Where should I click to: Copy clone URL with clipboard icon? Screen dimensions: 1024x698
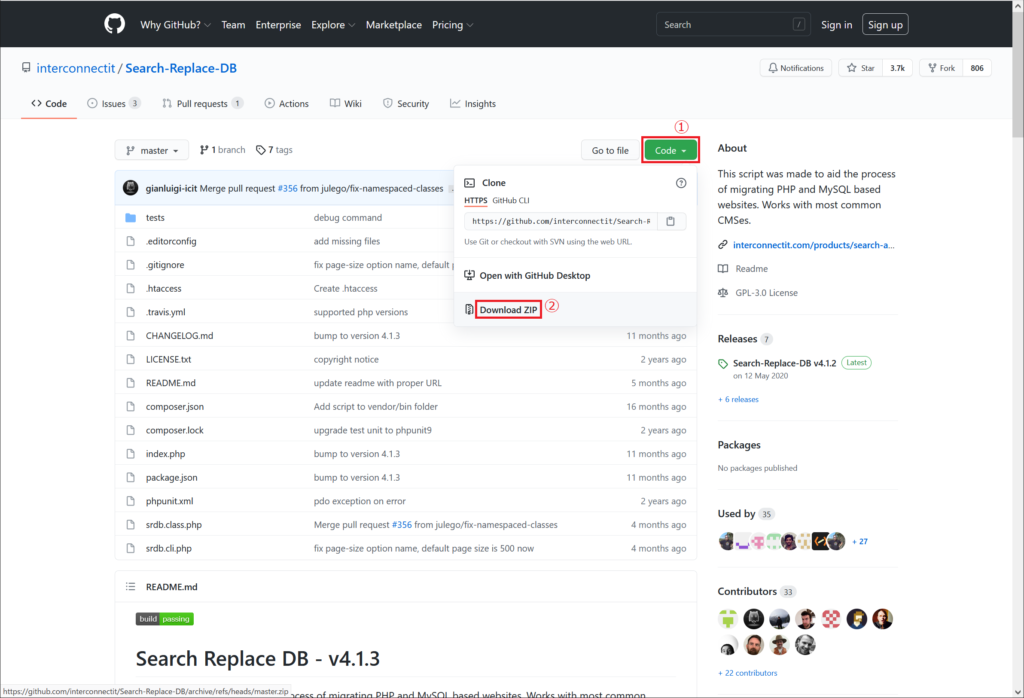click(671, 221)
